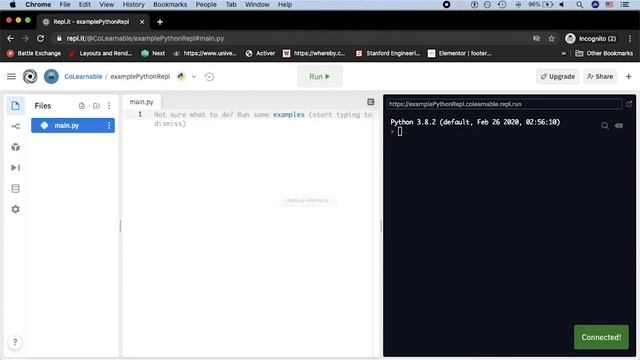Open the Apple menu
Screen dimensions: 640x360
[x=12, y=4]
